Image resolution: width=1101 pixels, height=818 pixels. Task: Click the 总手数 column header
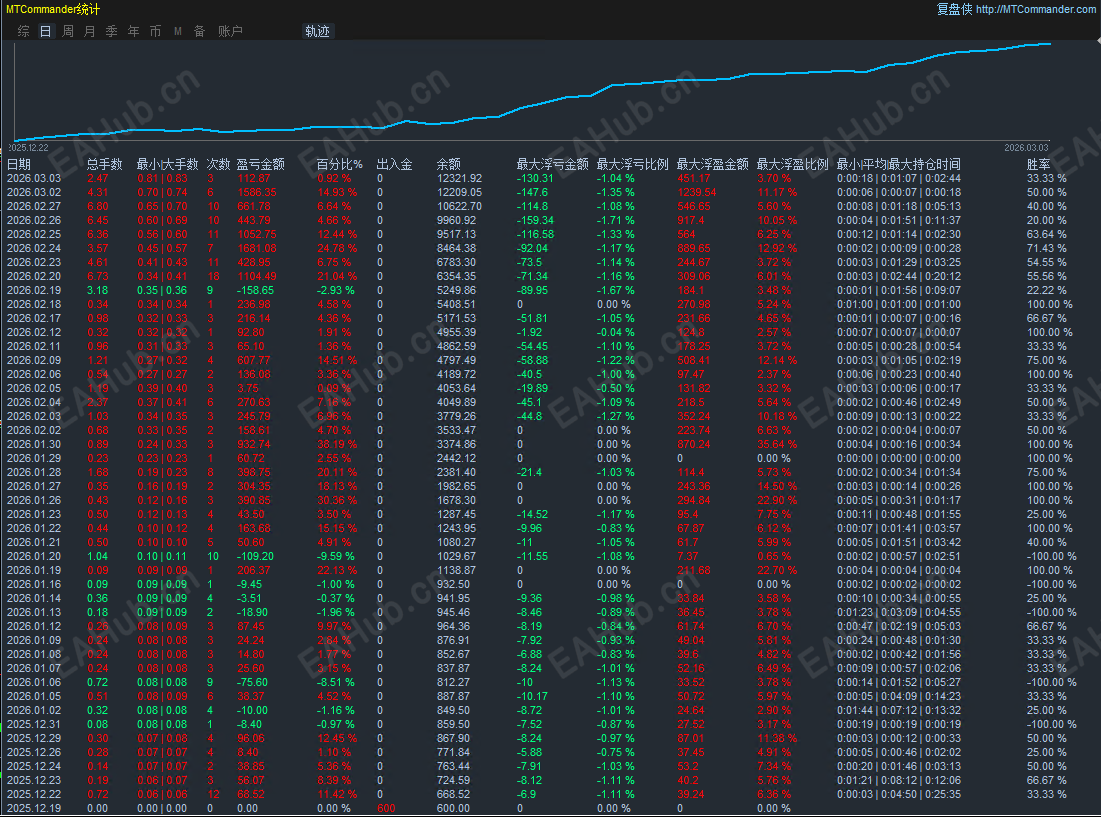click(104, 164)
